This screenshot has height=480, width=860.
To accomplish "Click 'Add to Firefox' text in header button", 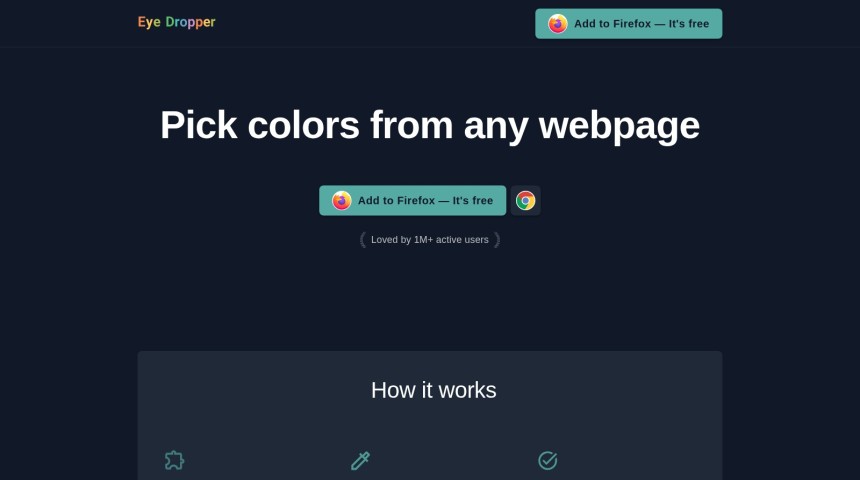I will (x=612, y=24).
